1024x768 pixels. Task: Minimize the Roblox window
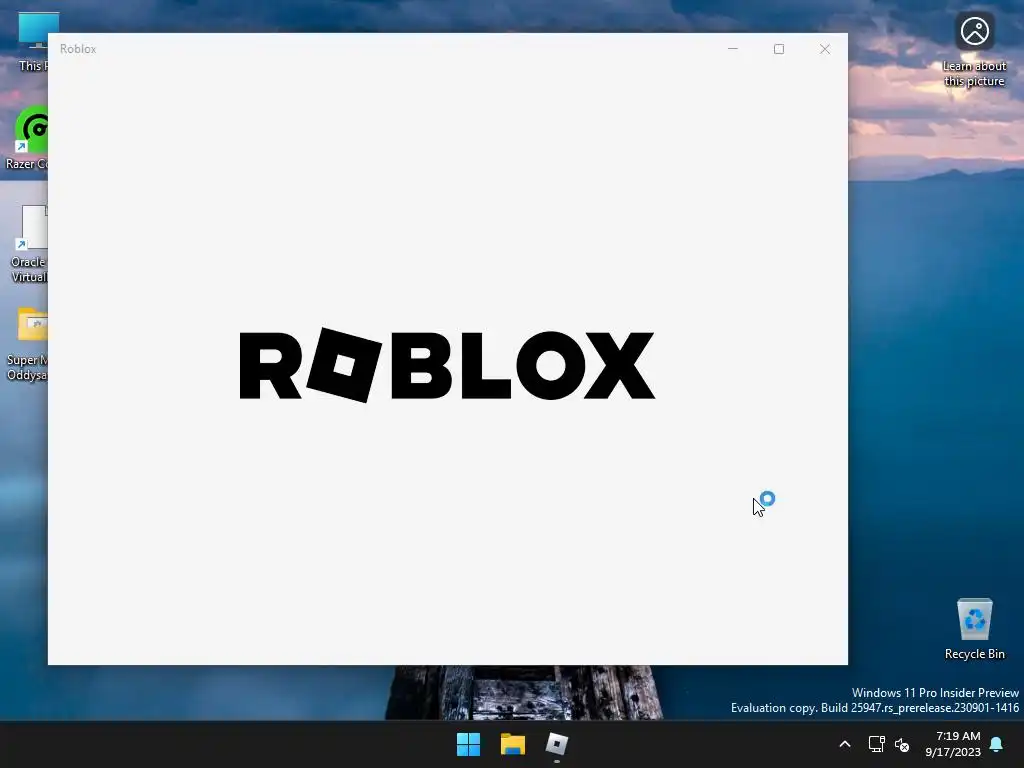click(x=733, y=49)
